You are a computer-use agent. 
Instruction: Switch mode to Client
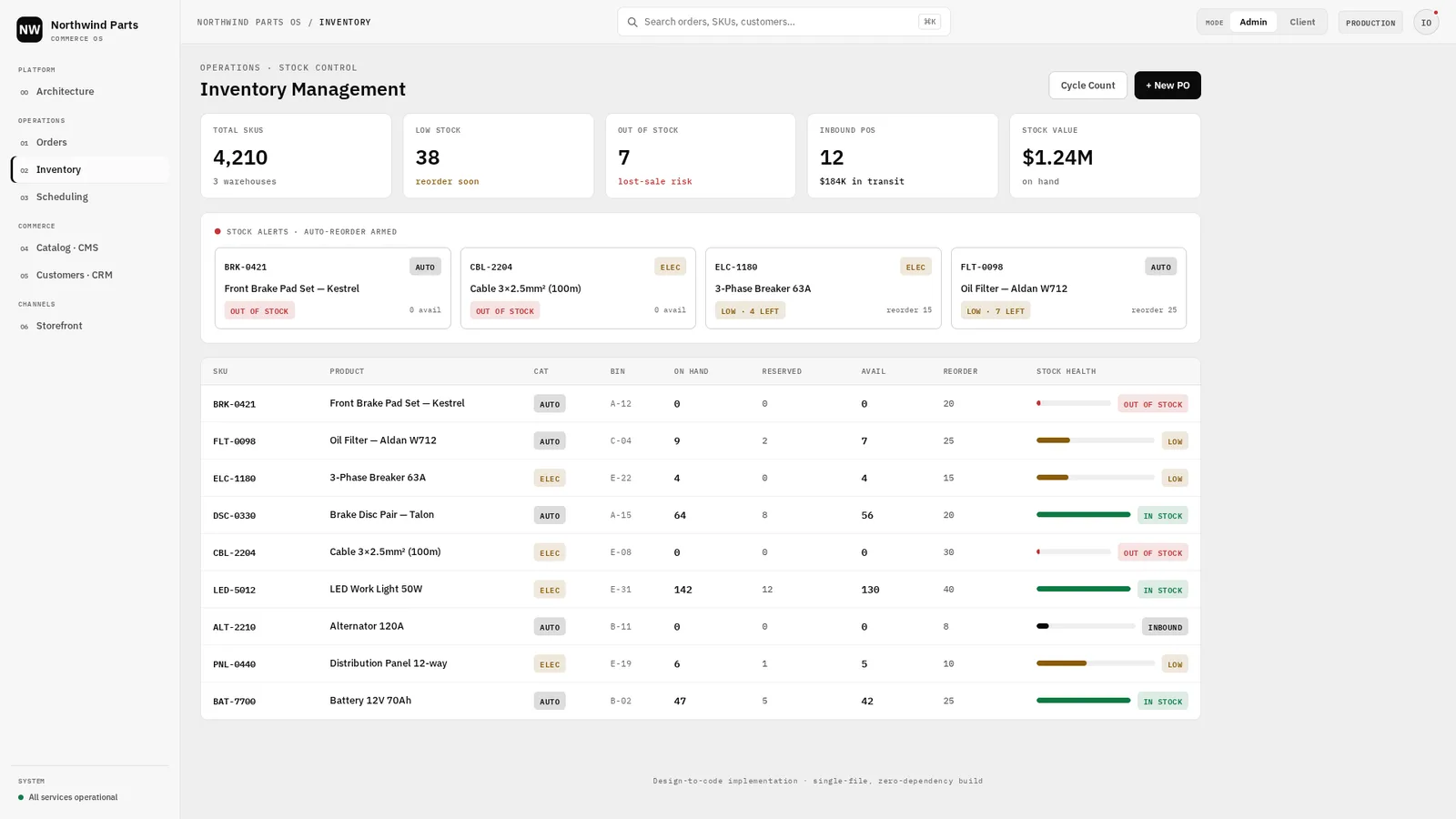tap(1302, 22)
